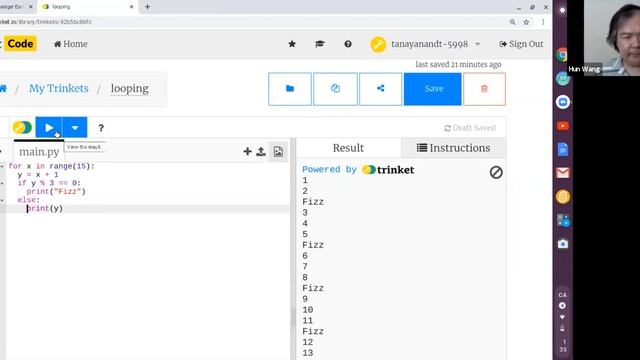Click the 'Powered by trinket' link
This screenshot has height=360, width=640.
358,169
